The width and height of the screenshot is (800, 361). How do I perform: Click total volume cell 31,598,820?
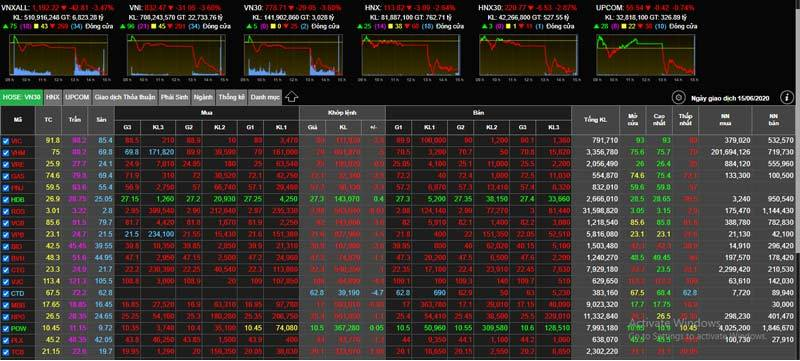tap(600, 211)
